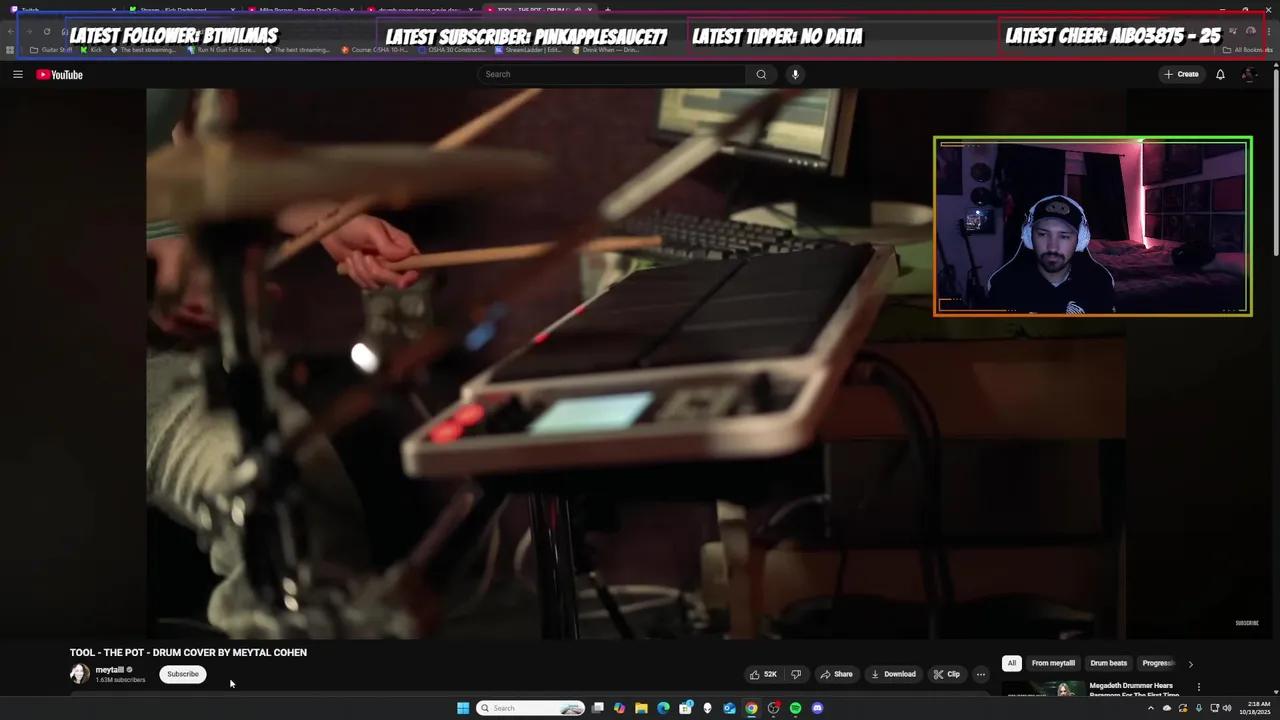This screenshot has width=1280, height=720.
Task: Switch to the Kick Dashboard browser tab
Action: (x=182, y=9)
